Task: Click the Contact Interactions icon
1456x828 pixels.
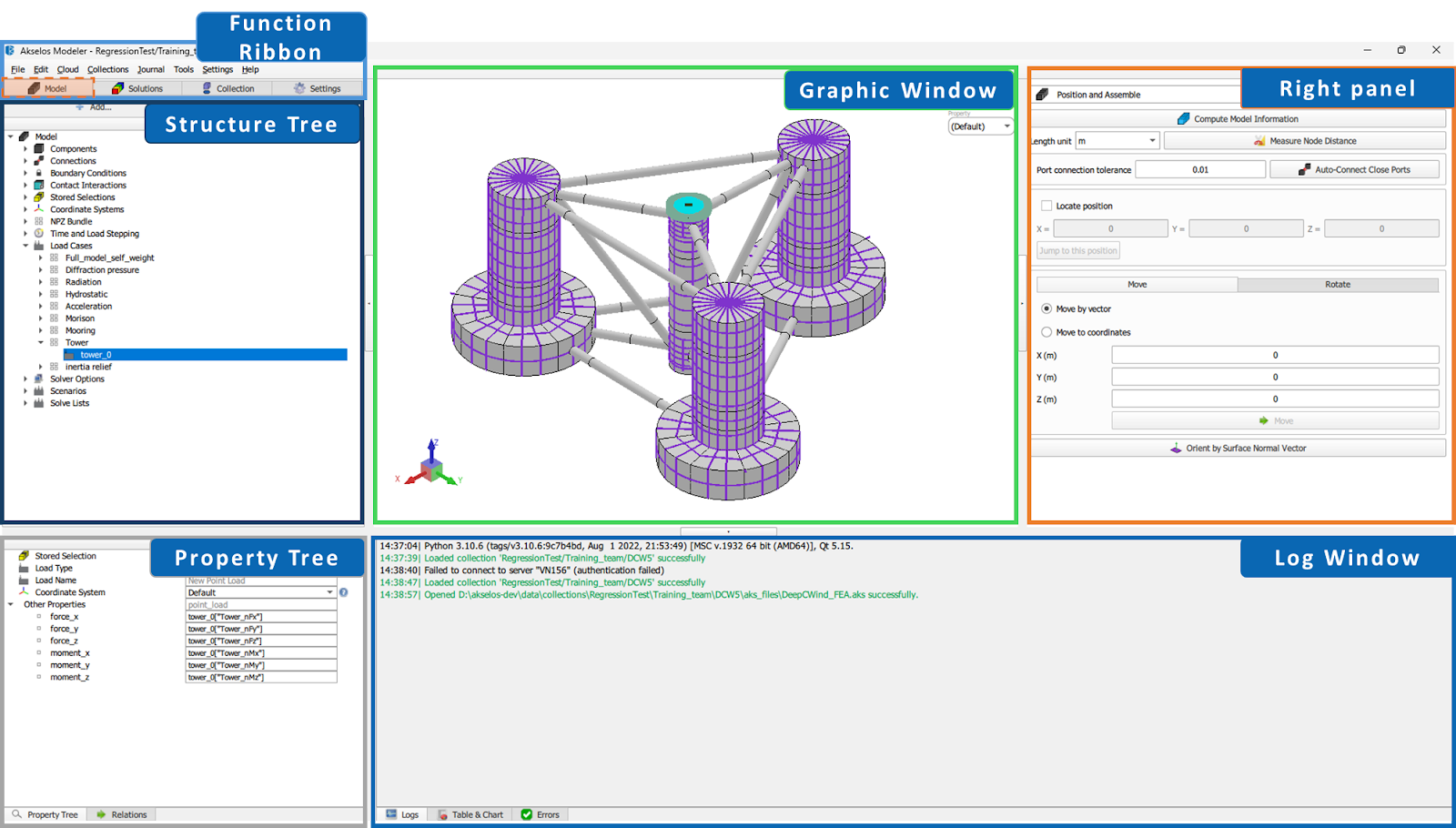Action: (39, 185)
